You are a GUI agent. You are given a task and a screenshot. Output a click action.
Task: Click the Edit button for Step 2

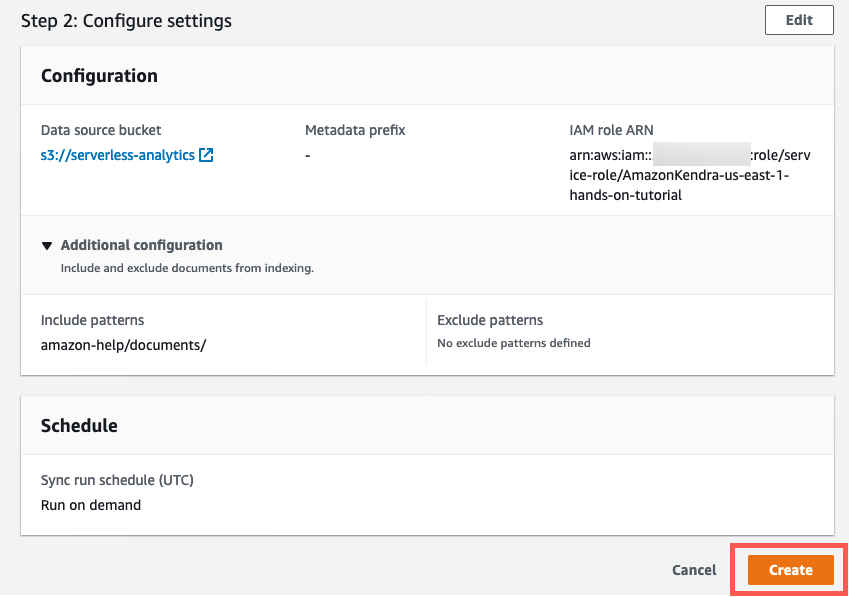pyautogui.click(x=798, y=20)
